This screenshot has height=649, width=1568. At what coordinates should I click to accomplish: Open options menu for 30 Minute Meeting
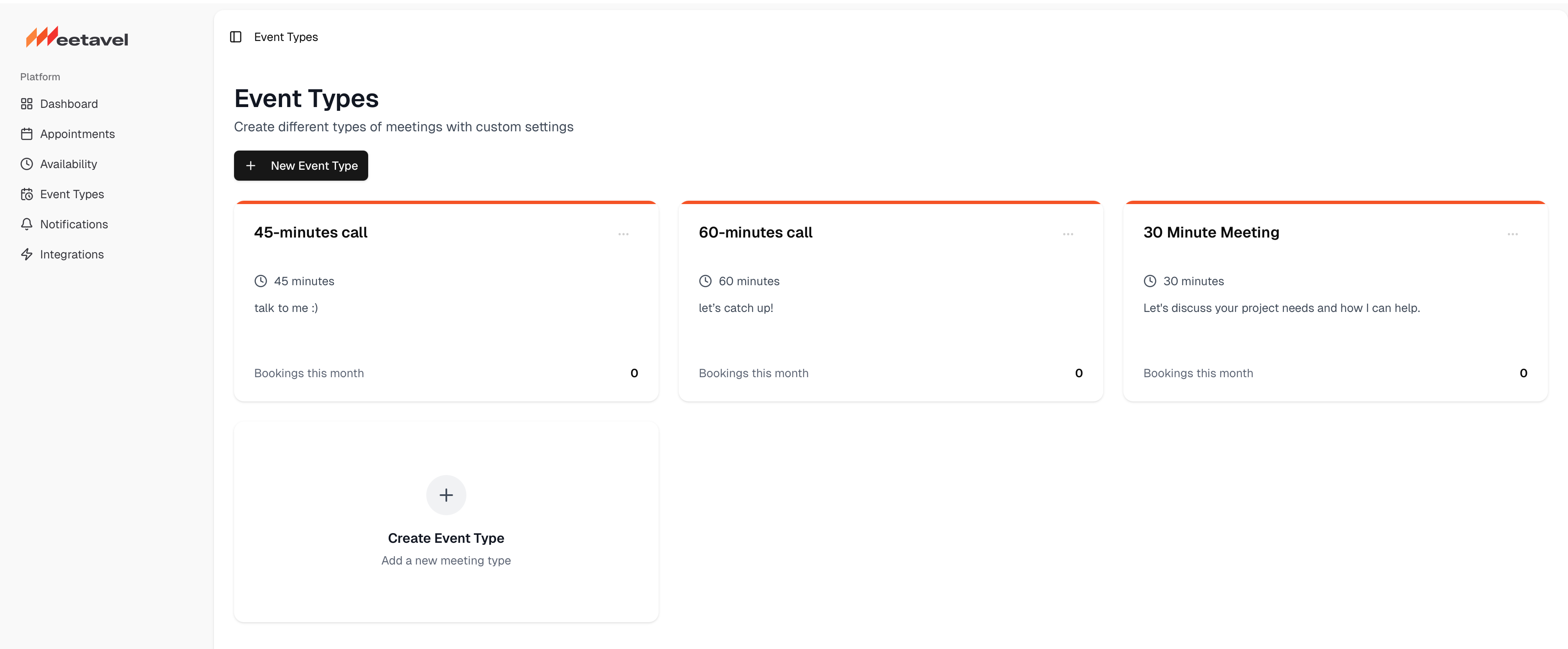coord(1513,234)
